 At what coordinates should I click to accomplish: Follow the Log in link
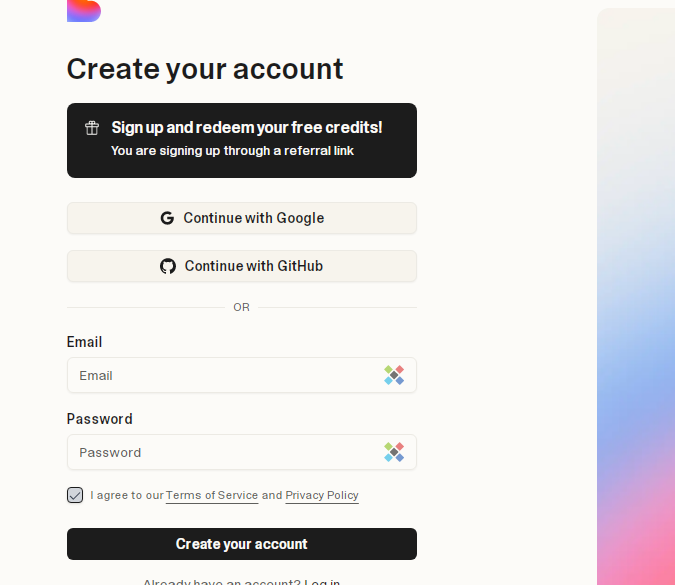pyautogui.click(x=322, y=582)
